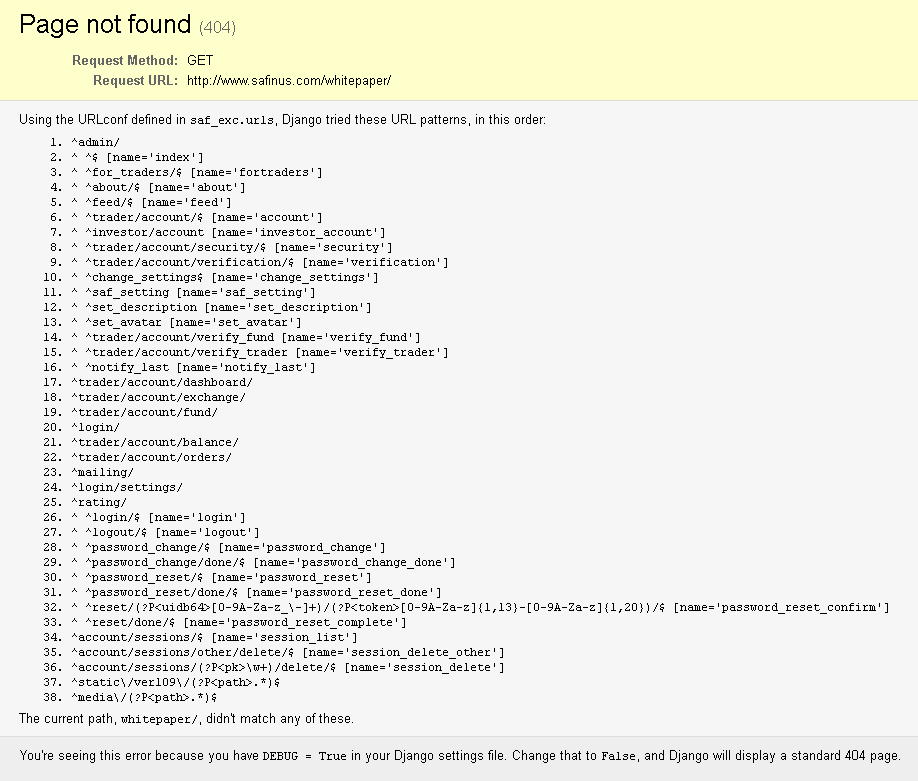Click the 'fortraders' named pattern line
This screenshot has width=918, height=781.
pyautogui.click(x=197, y=172)
